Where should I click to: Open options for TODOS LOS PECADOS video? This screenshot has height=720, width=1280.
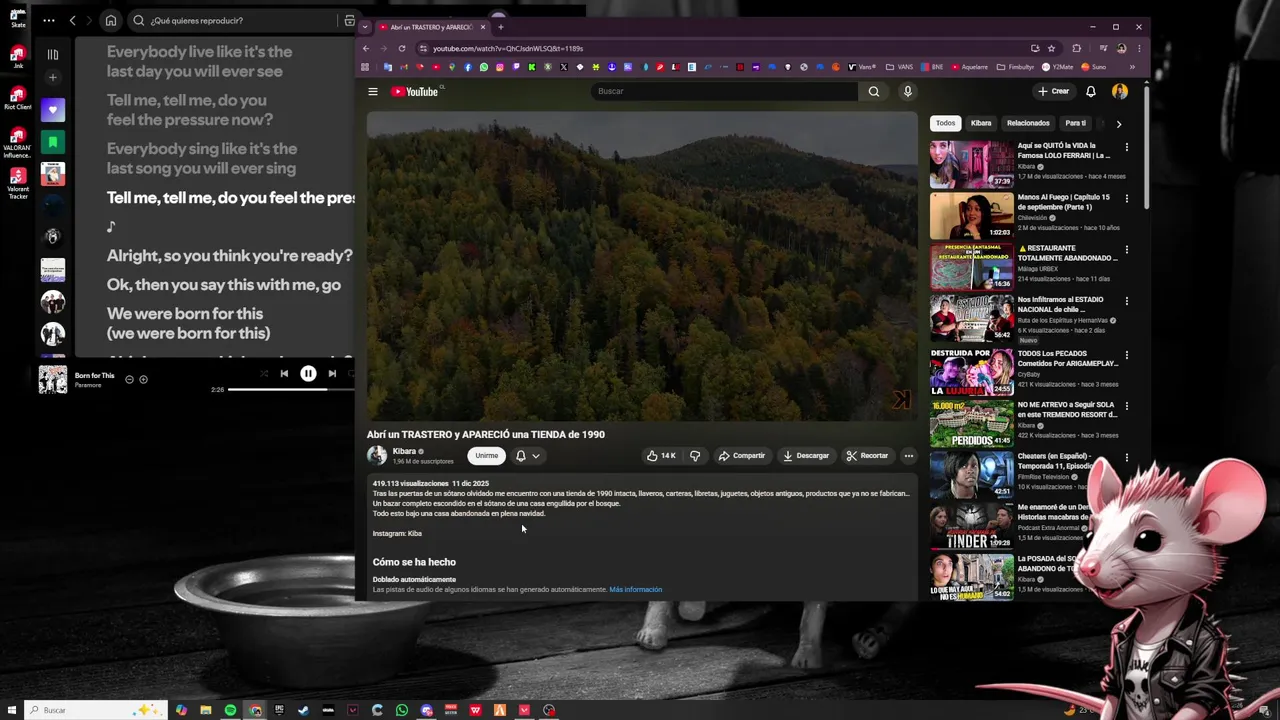pyautogui.click(x=1127, y=355)
